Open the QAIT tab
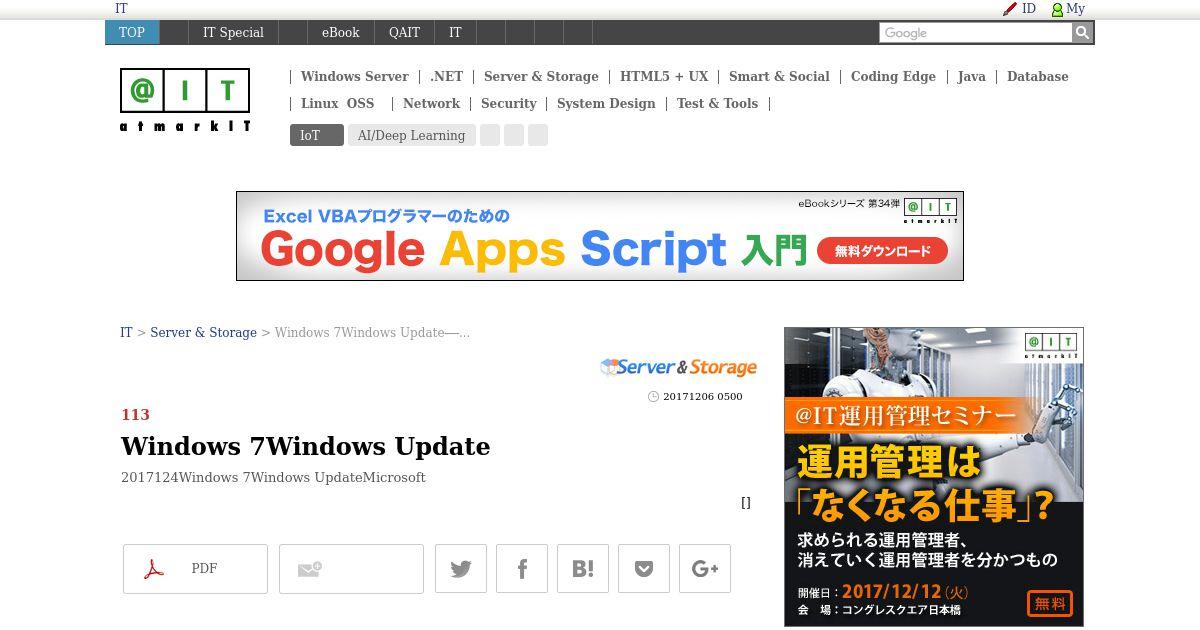 pos(404,32)
